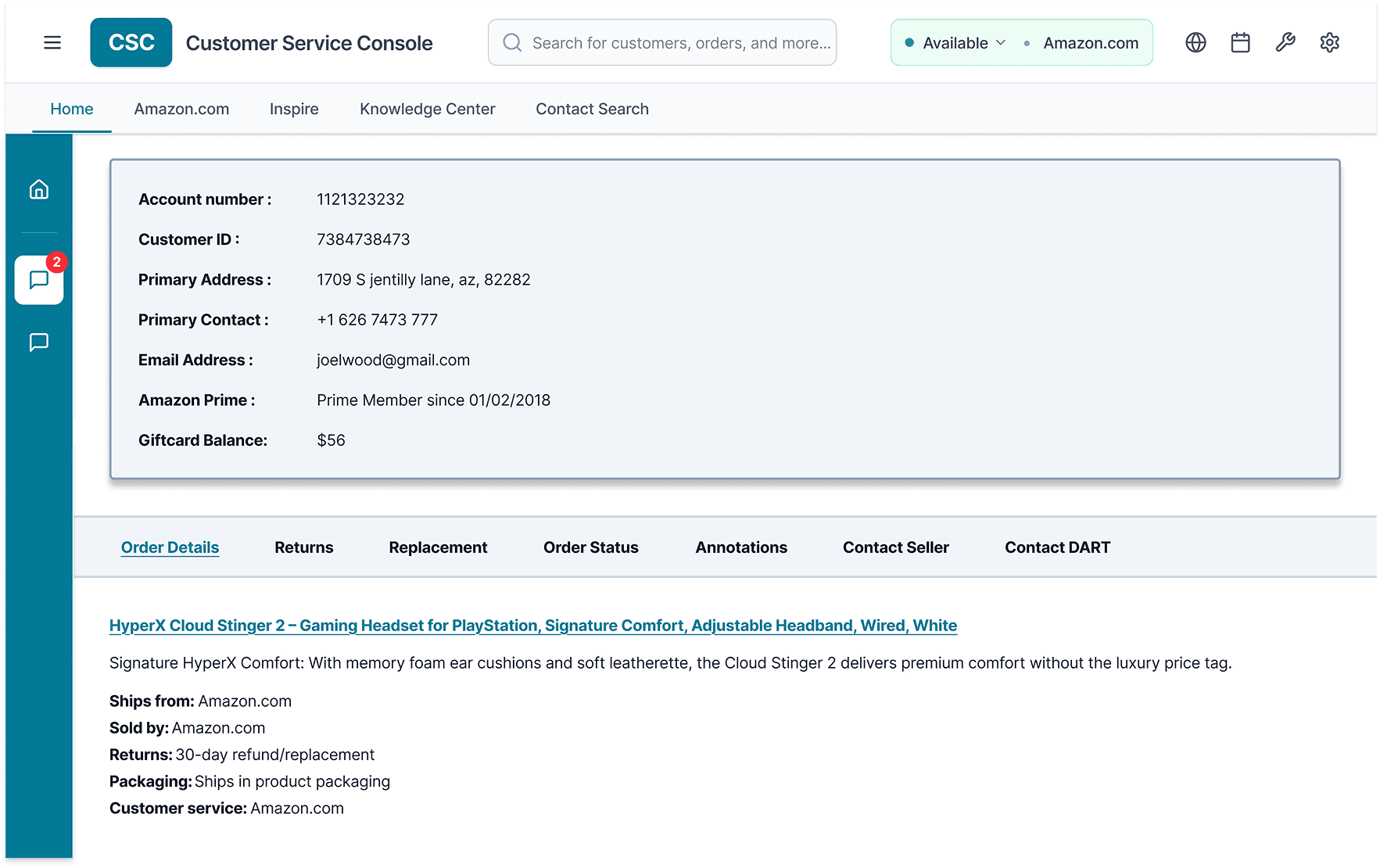Select the Contact Seller tab

(x=895, y=547)
